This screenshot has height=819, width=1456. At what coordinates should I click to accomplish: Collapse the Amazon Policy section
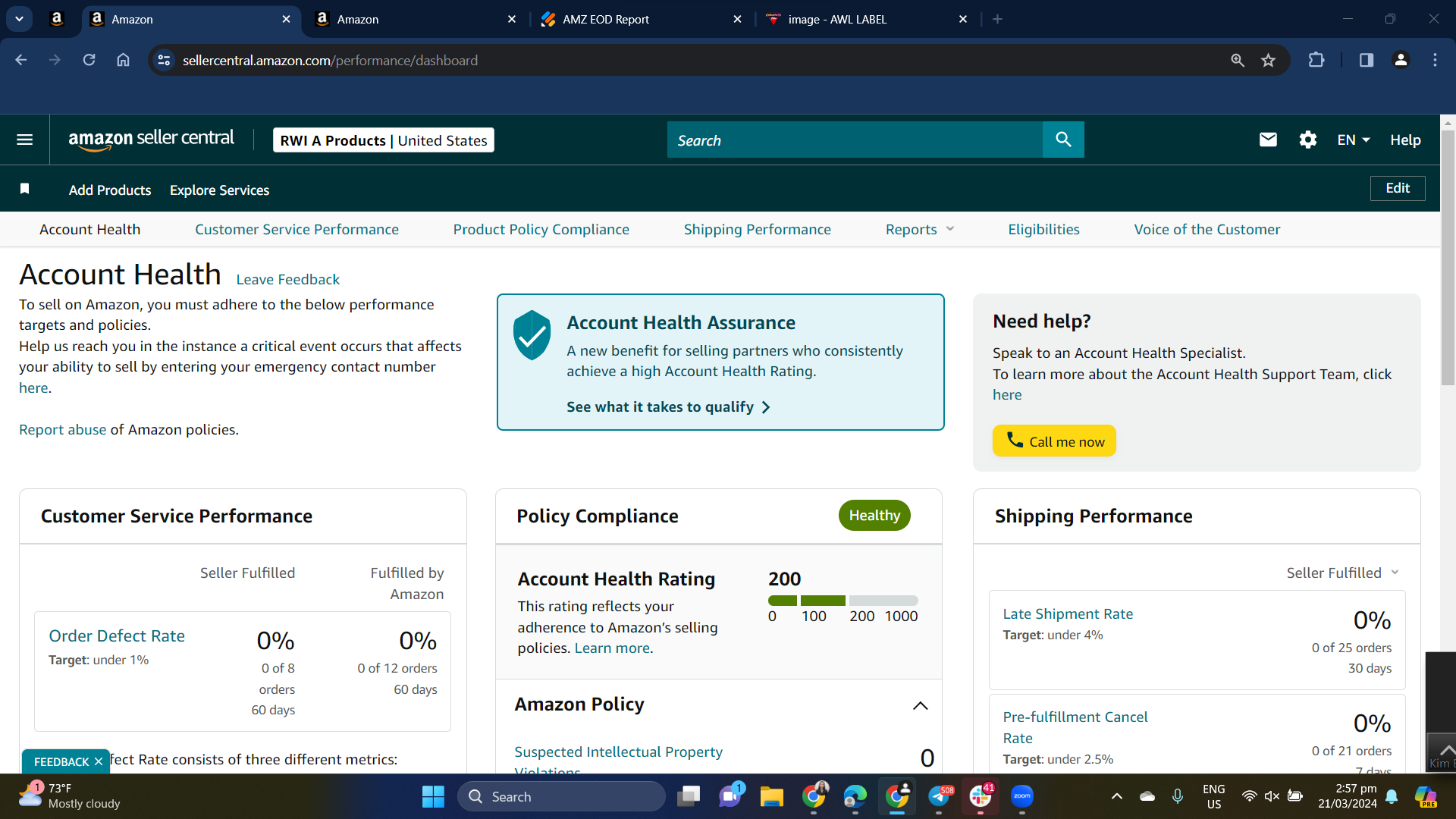920,705
